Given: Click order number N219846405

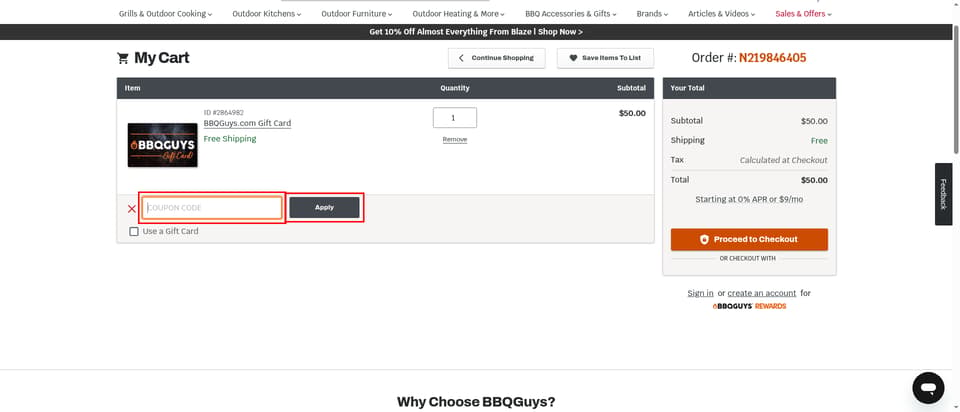Looking at the screenshot, I should (773, 58).
